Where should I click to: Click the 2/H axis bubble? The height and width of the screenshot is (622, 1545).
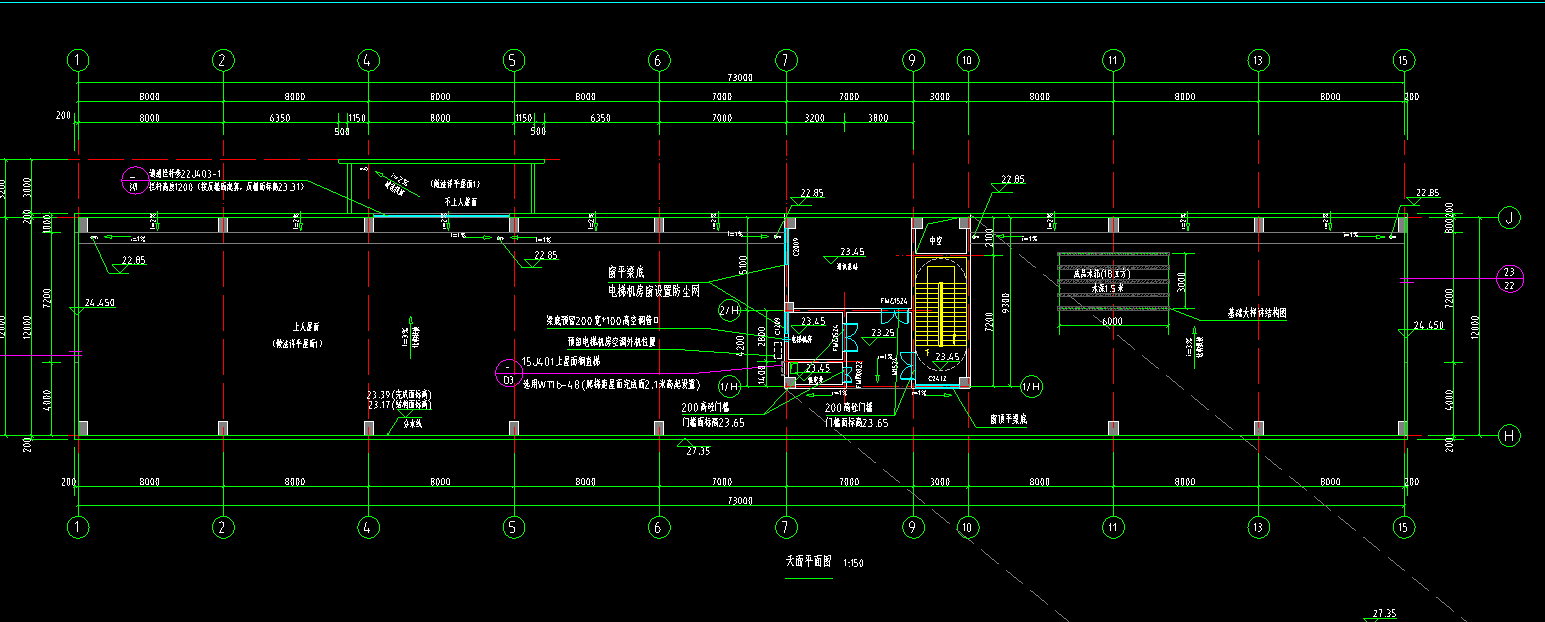[730, 311]
